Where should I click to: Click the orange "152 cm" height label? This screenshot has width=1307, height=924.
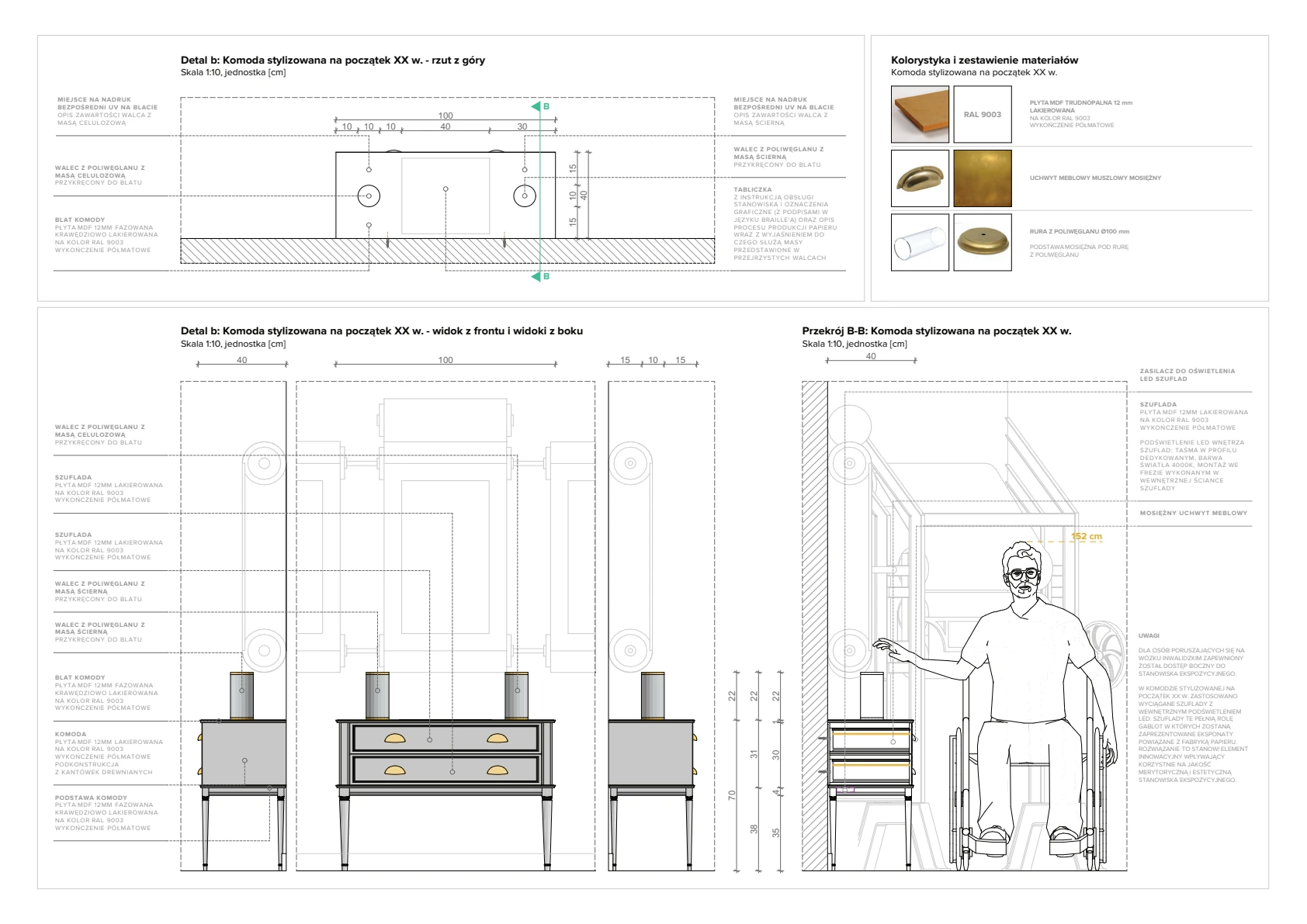click(1086, 536)
